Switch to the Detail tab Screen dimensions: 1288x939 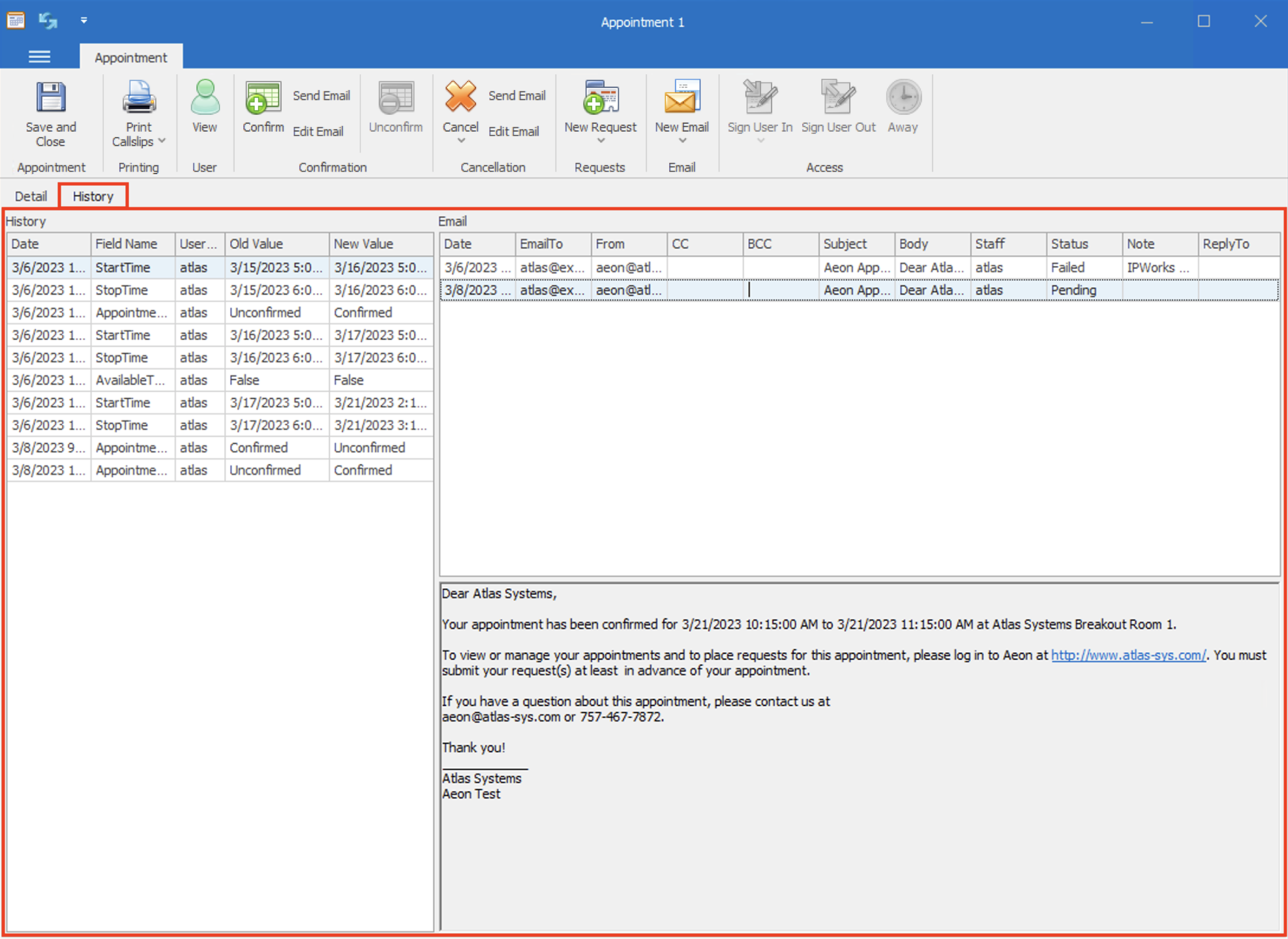pyautogui.click(x=30, y=196)
